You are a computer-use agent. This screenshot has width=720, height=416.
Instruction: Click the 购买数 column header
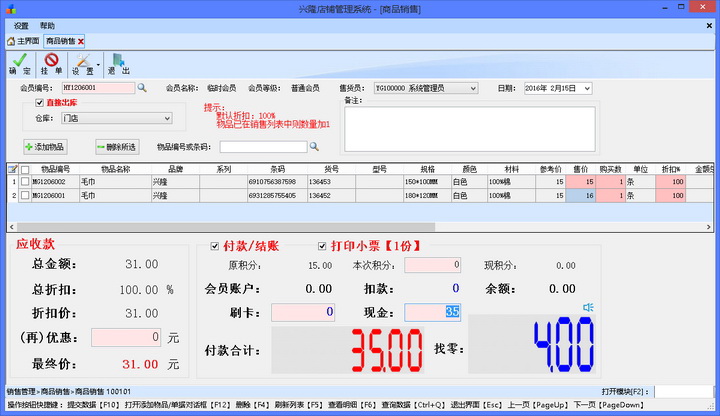tap(610, 169)
